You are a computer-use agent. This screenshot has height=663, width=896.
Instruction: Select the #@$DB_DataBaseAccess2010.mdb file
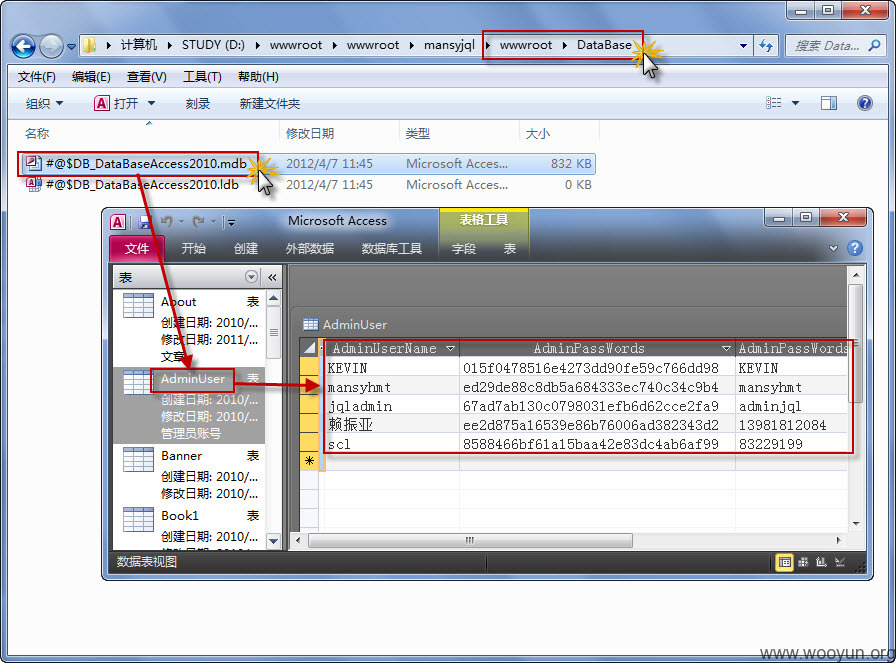click(146, 163)
